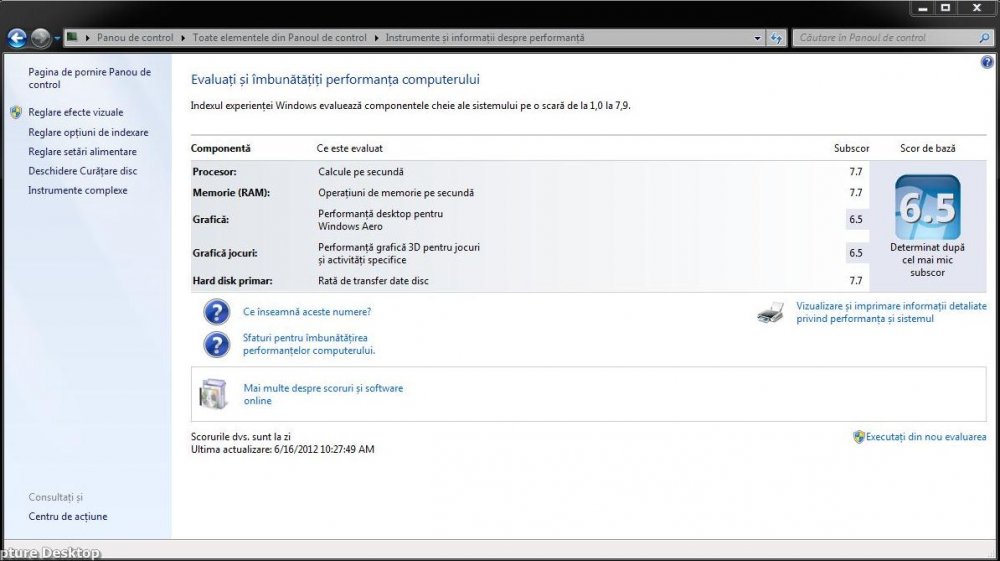Click the Forward navigation arrow
The height and width of the screenshot is (561, 1000).
pos(41,38)
